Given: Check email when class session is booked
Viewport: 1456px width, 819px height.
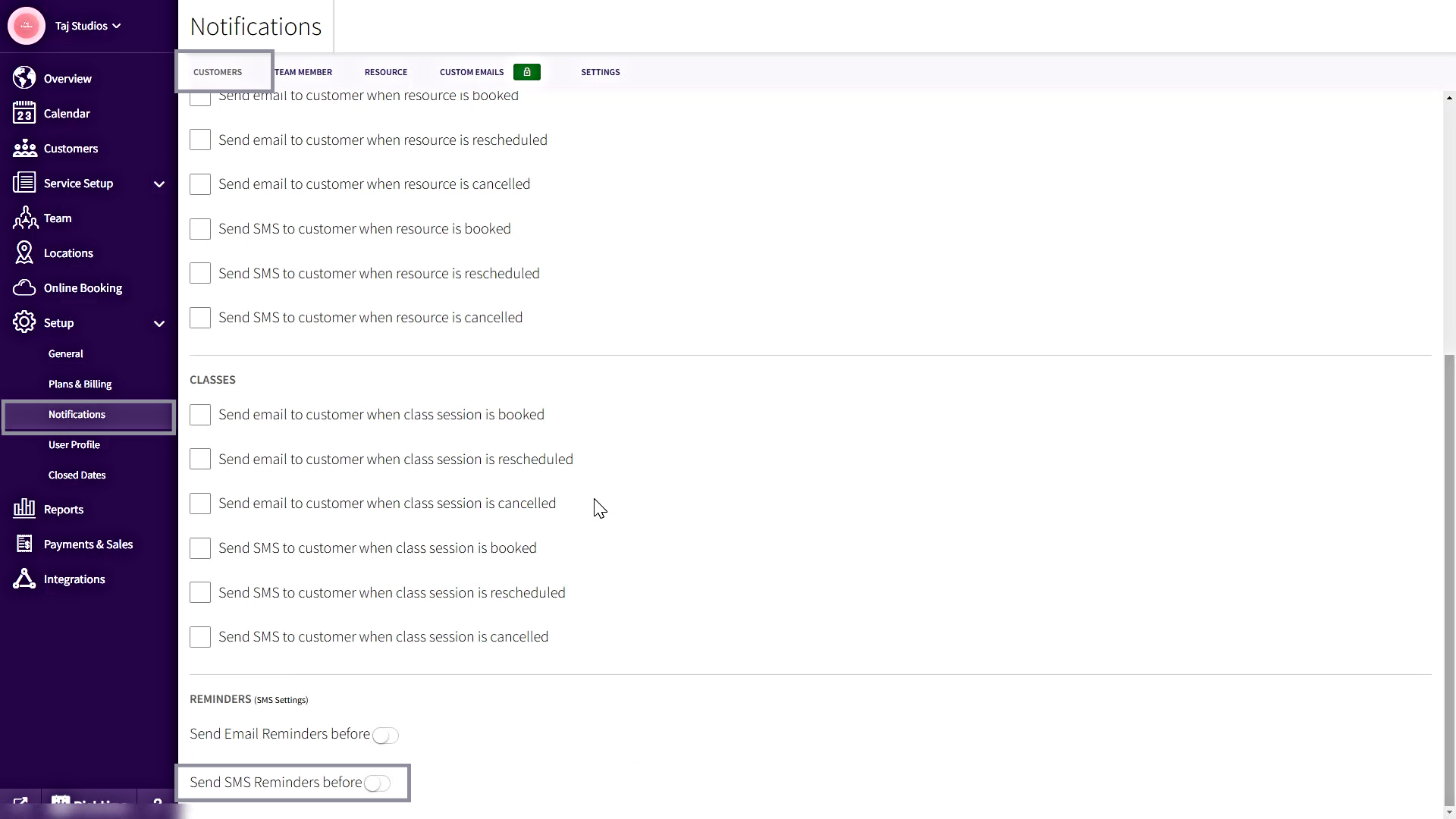Looking at the screenshot, I should pyautogui.click(x=200, y=415).
